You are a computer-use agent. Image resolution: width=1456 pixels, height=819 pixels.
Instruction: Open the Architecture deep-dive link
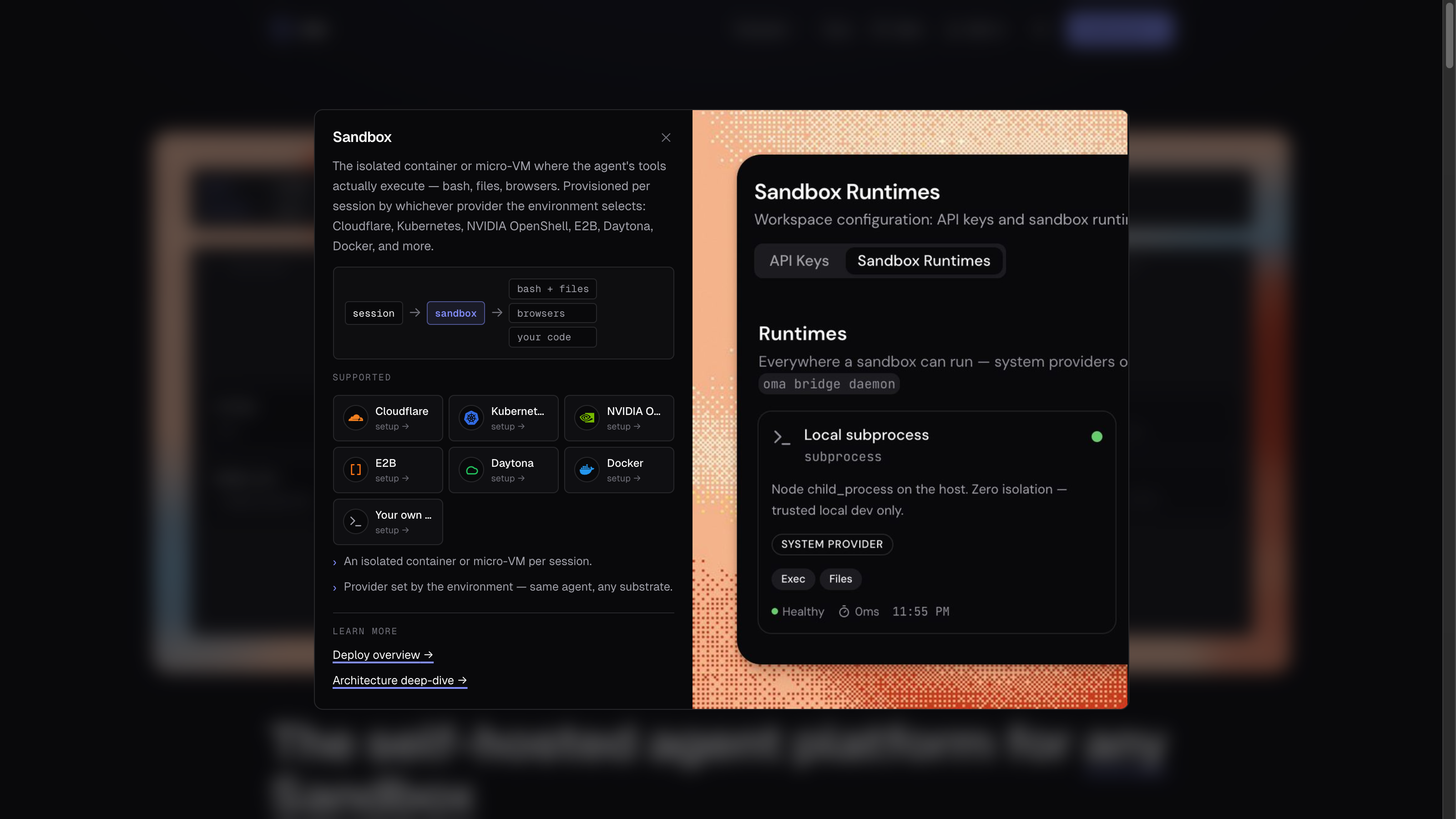pyautogui.click(x=399, y=681)
